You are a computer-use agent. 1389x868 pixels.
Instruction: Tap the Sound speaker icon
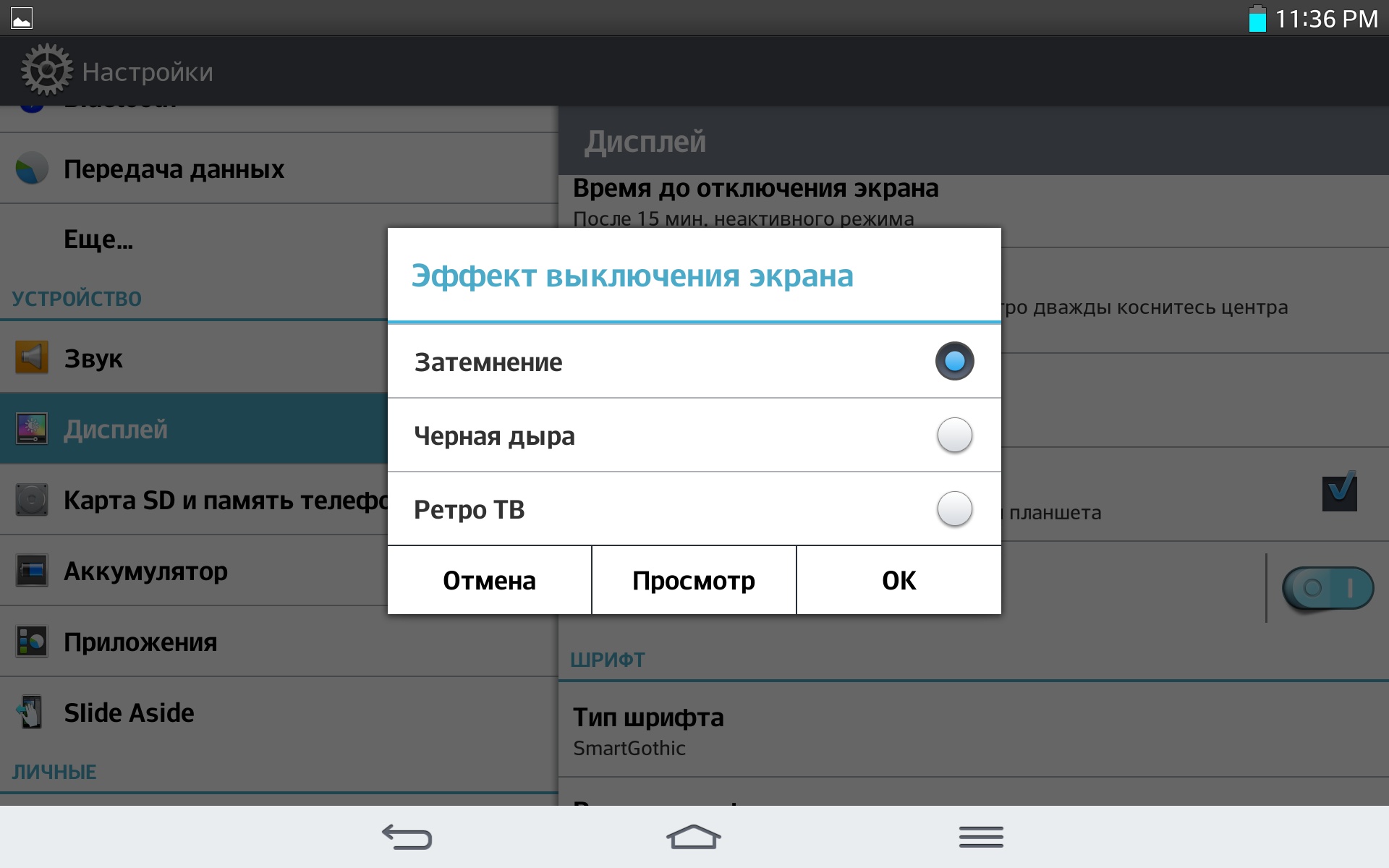pyautogui.click(x=32, y=357)
